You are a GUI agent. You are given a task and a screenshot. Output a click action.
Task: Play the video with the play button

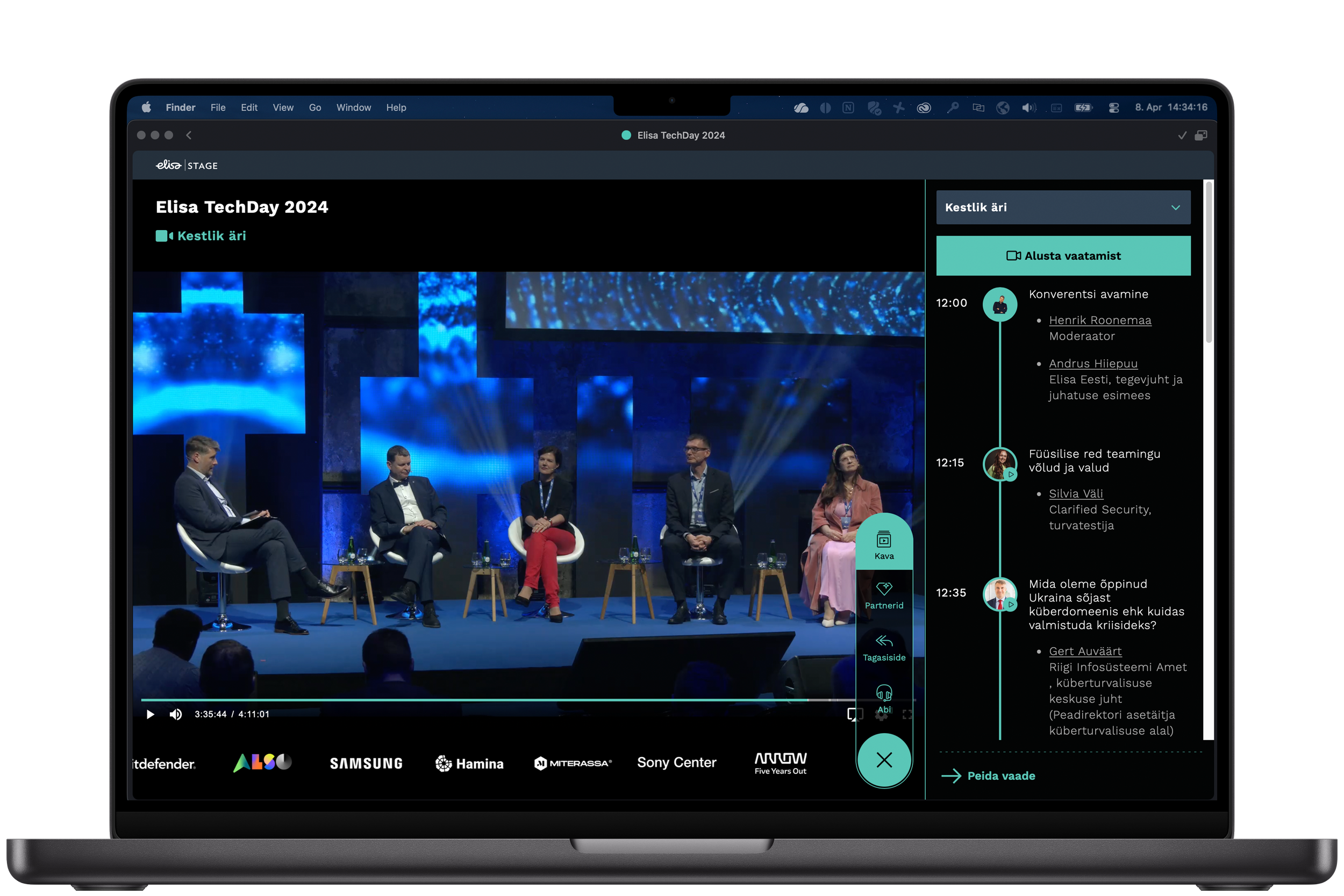(x=151, y=714)
